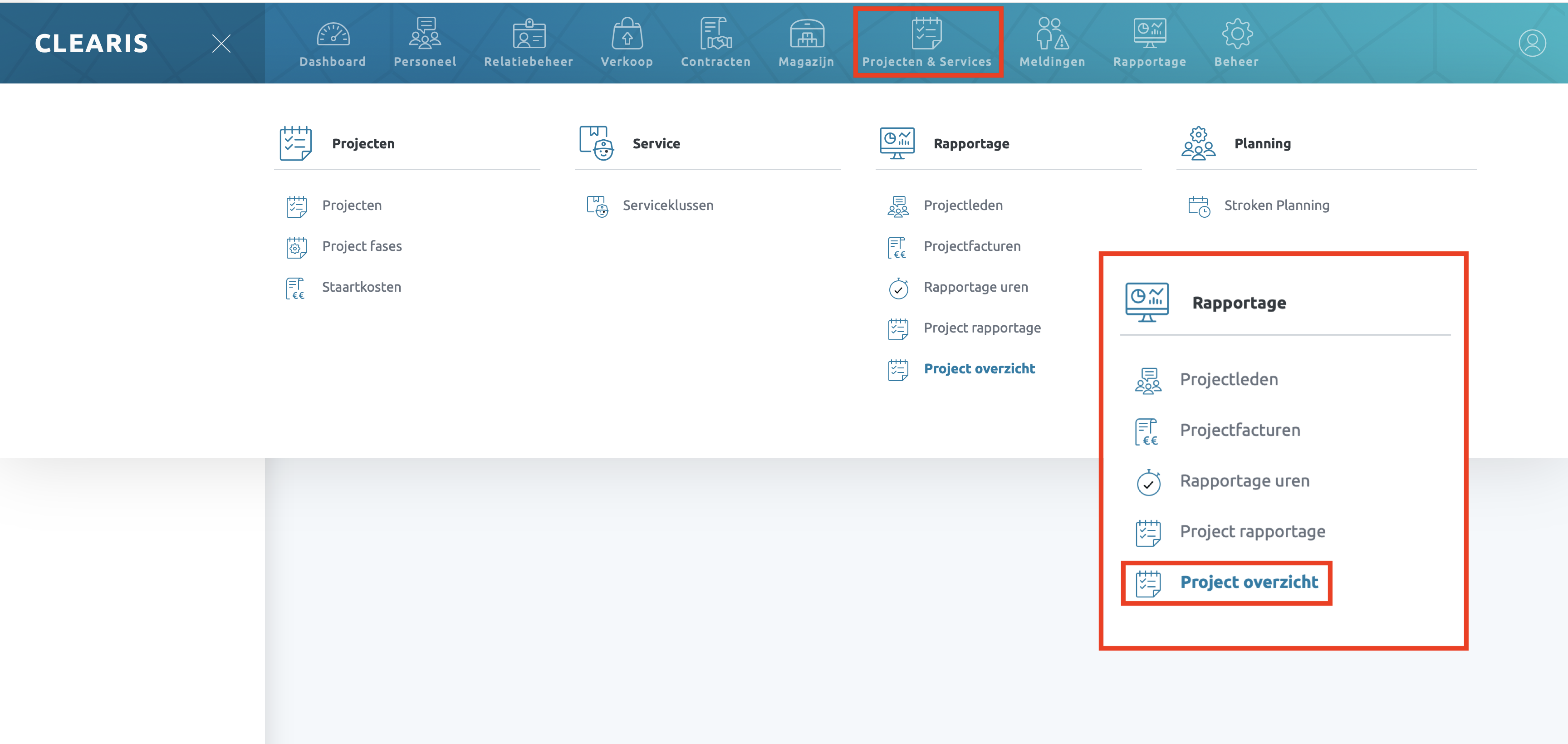Select Project rapportage in Rapportage column
This screenshot has height=744, width=1568.
[982, 328]
